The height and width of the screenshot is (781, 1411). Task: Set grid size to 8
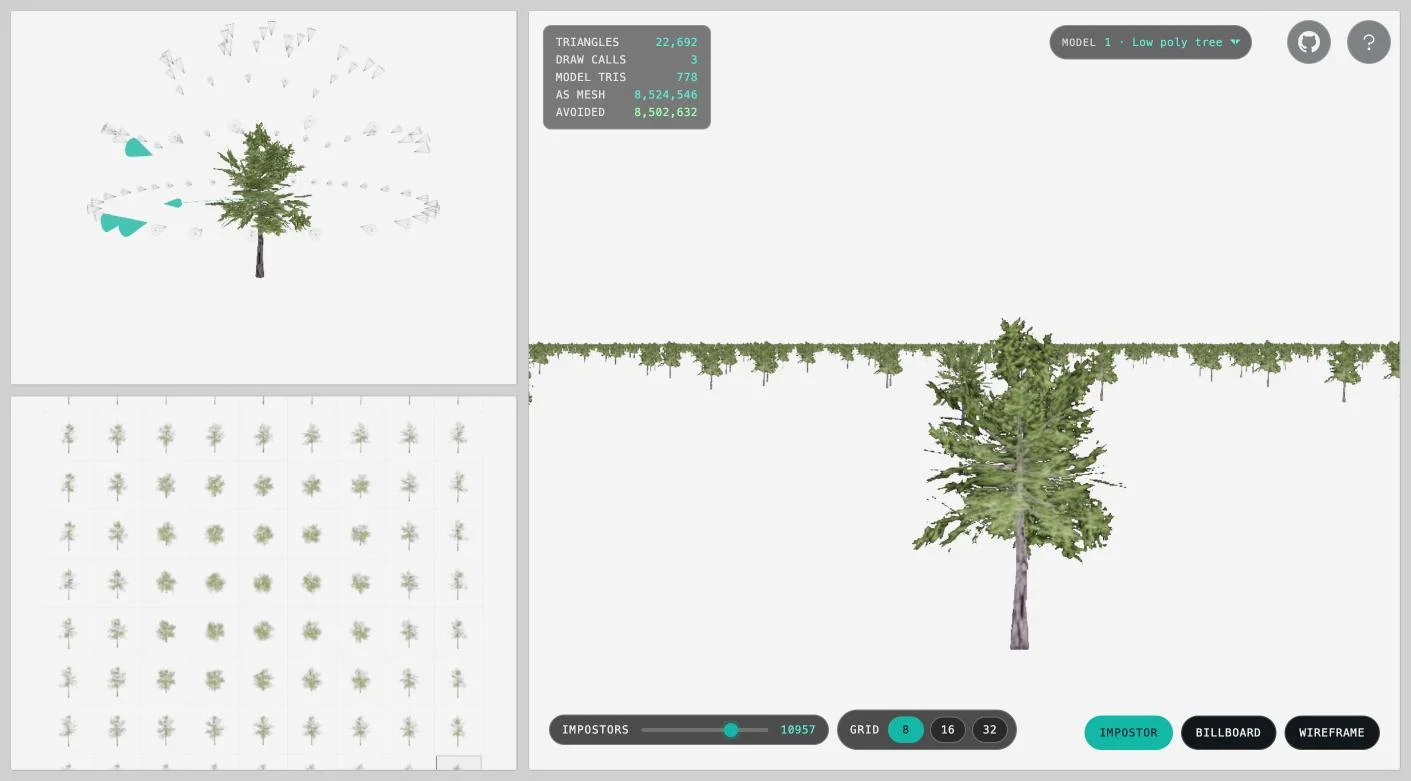[906, 730]
